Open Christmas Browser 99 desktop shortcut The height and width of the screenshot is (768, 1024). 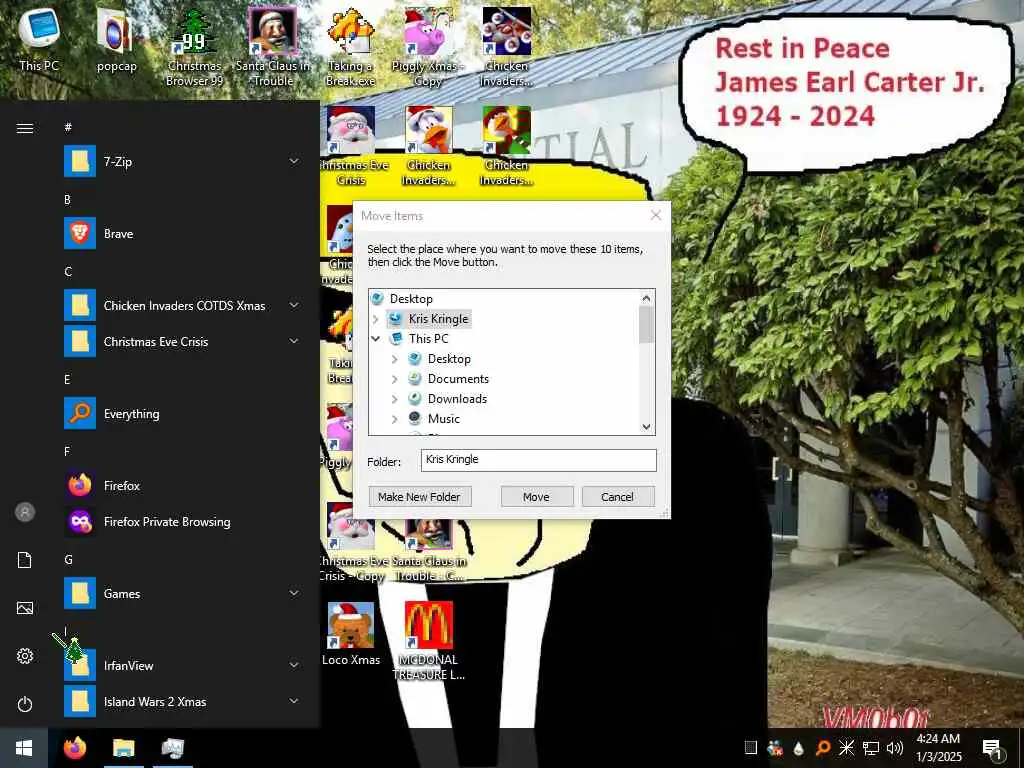[194, 47]
